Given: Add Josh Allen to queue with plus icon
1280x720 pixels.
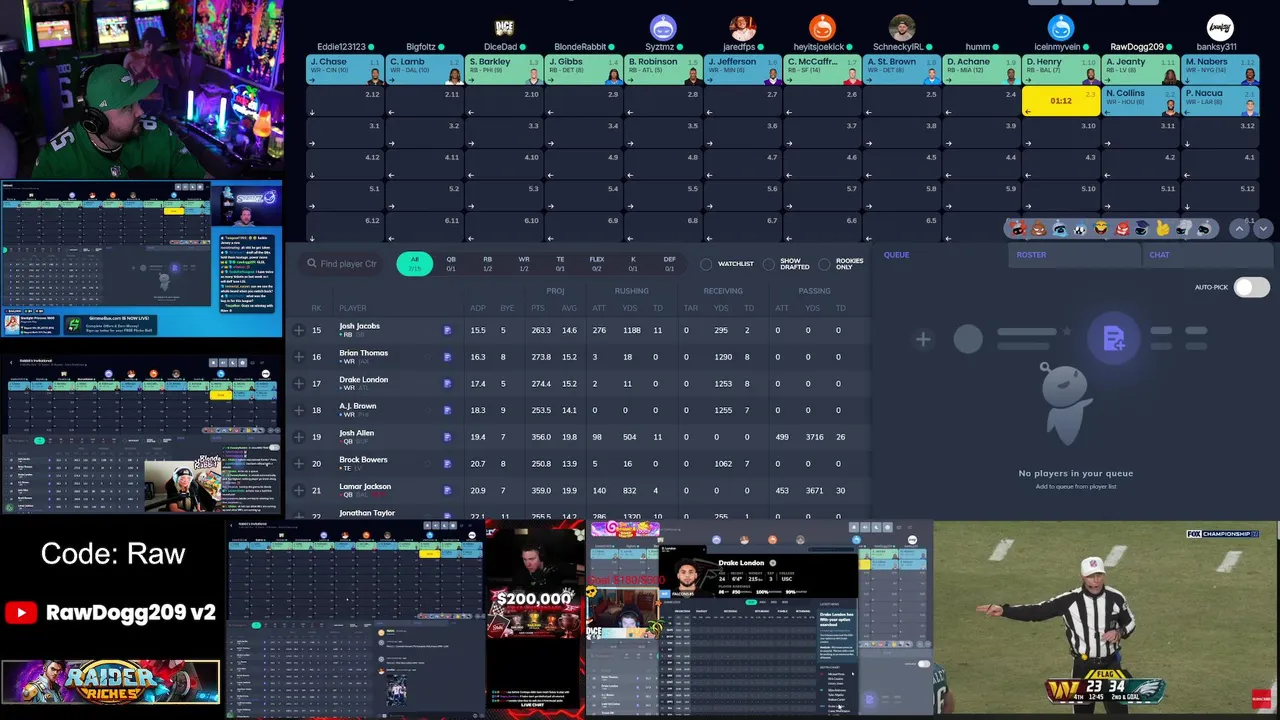Looking at the screenshot, I should [298, 437].
